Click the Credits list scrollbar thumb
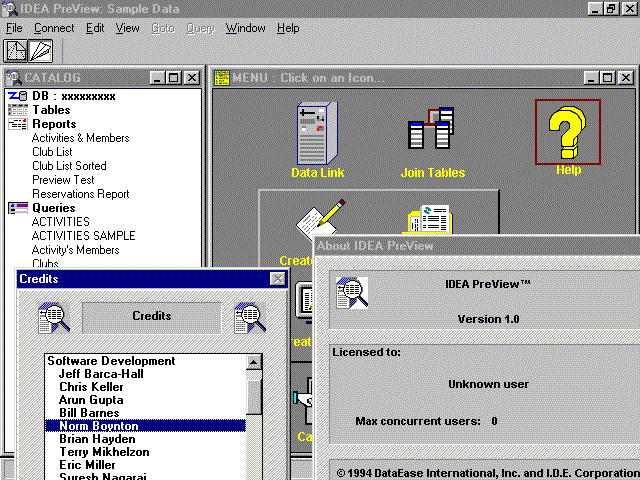The height and width of the screenshot is (480, 640). click(254, 397)
